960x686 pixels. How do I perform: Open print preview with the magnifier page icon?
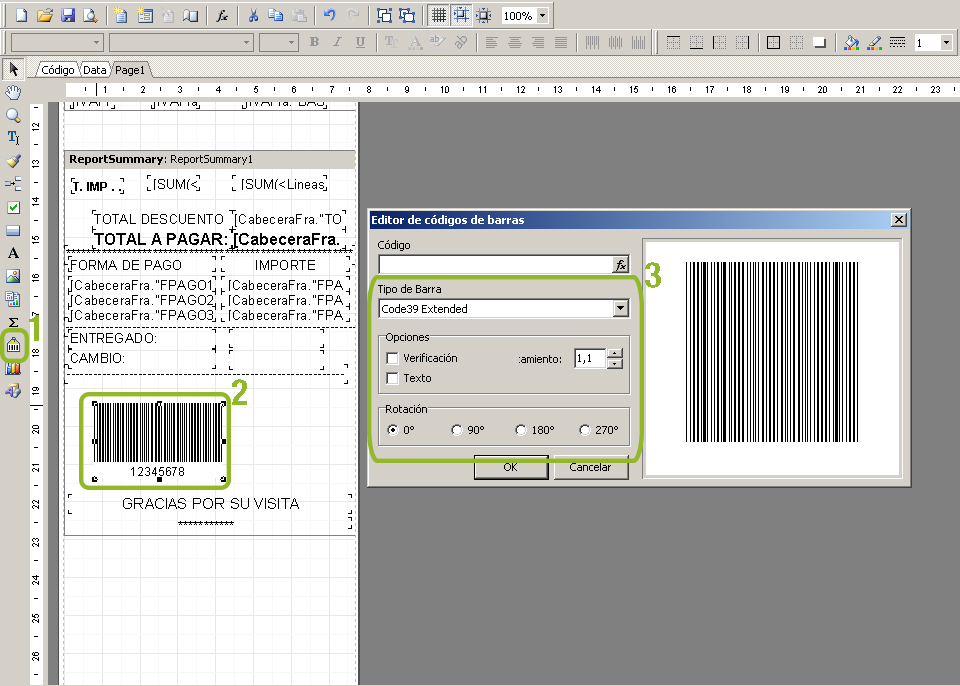(x=90, y=15)
